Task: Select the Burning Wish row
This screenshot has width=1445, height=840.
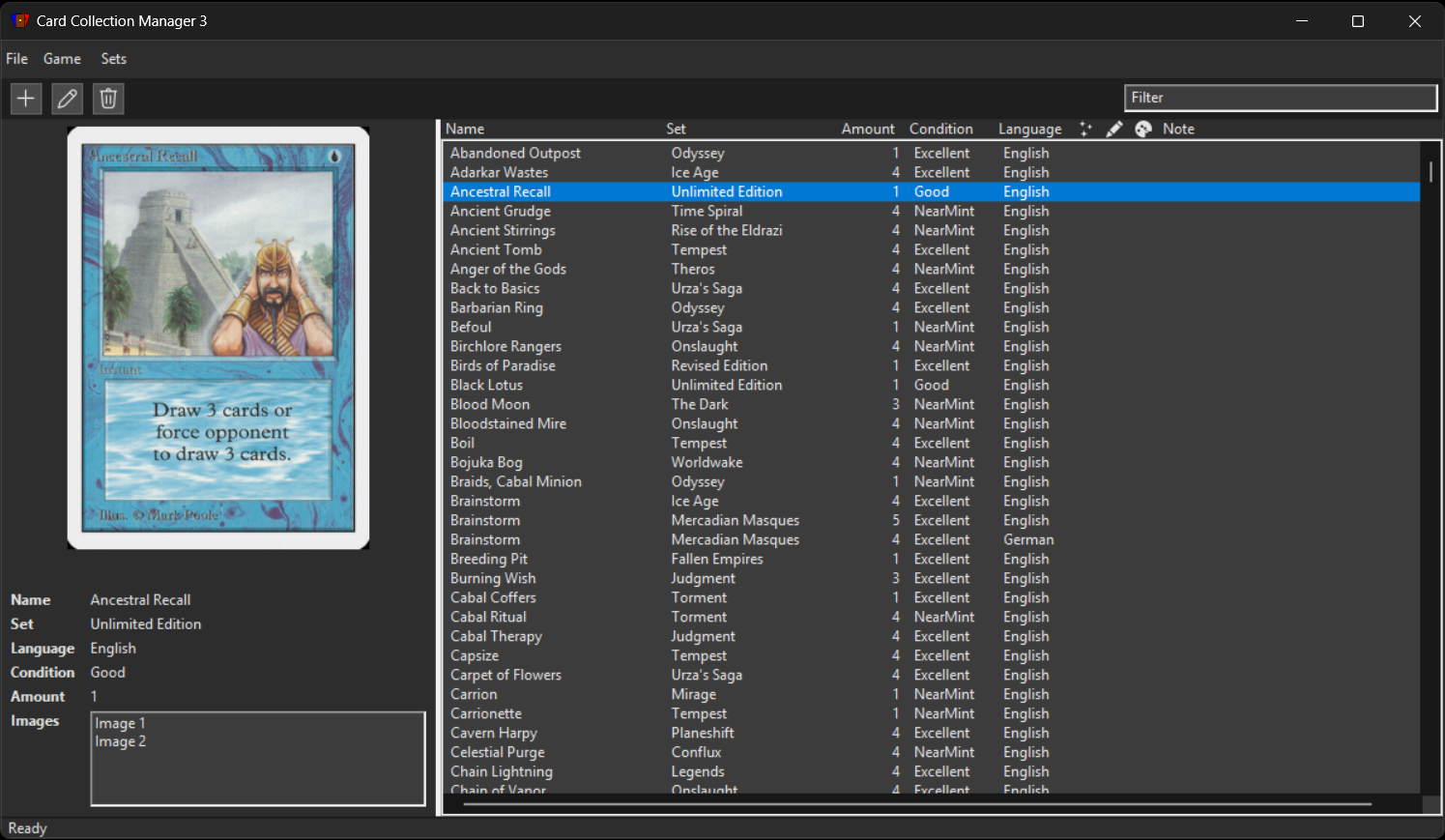Action: (932, 578)
